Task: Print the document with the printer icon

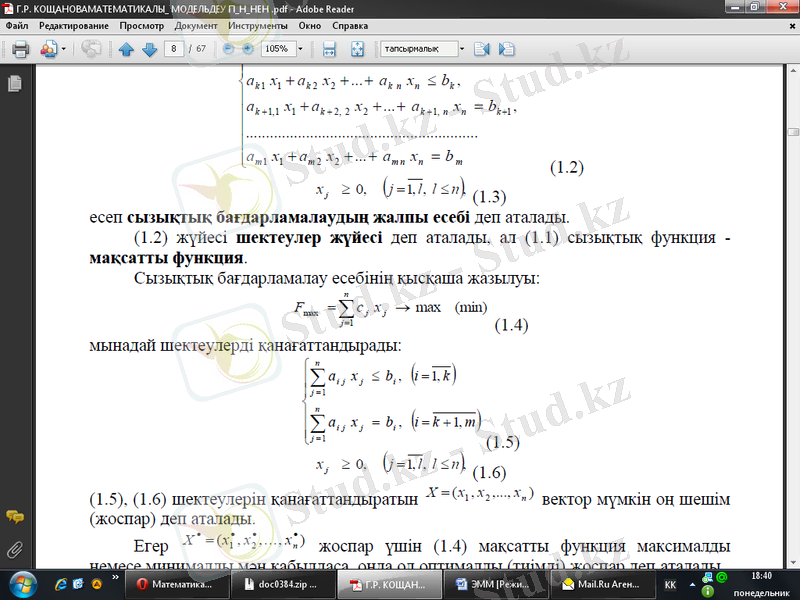Action: [x=20, y=49]
